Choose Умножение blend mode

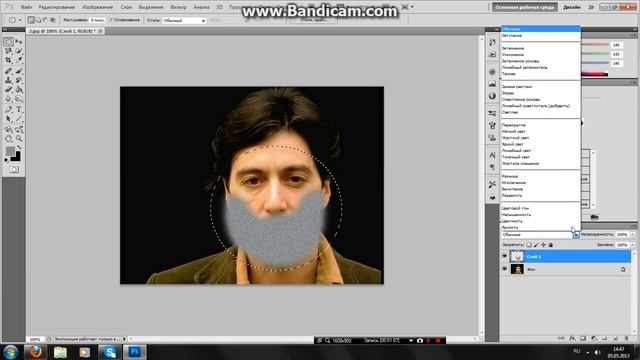pyautogui.click(x=513, y=55)
